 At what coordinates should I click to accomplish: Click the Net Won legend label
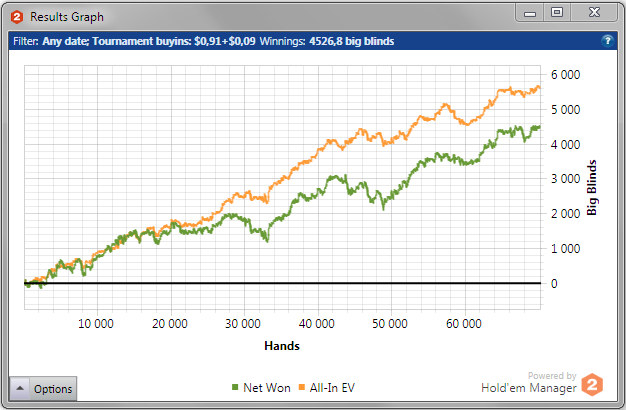pos(267,388)
